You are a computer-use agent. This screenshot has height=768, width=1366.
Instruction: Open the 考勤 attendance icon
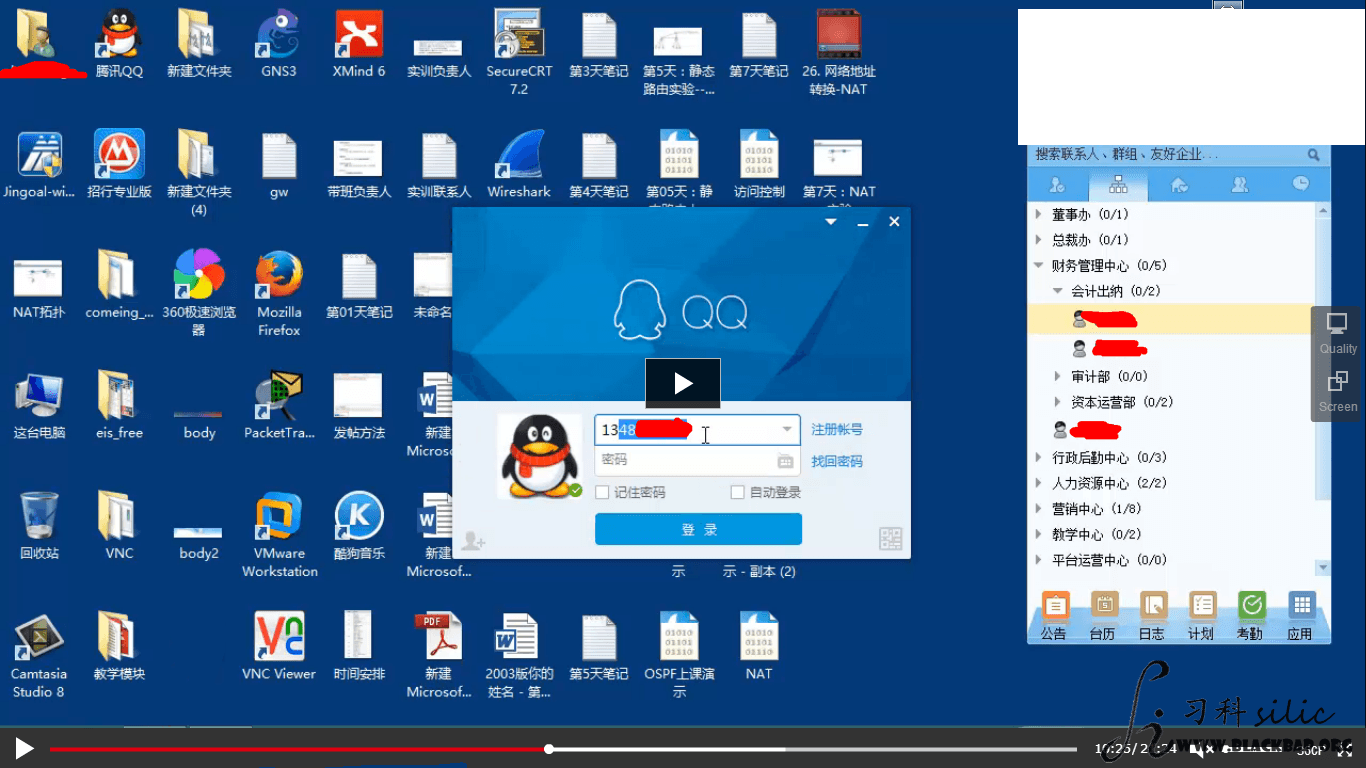click(1251, 615)
